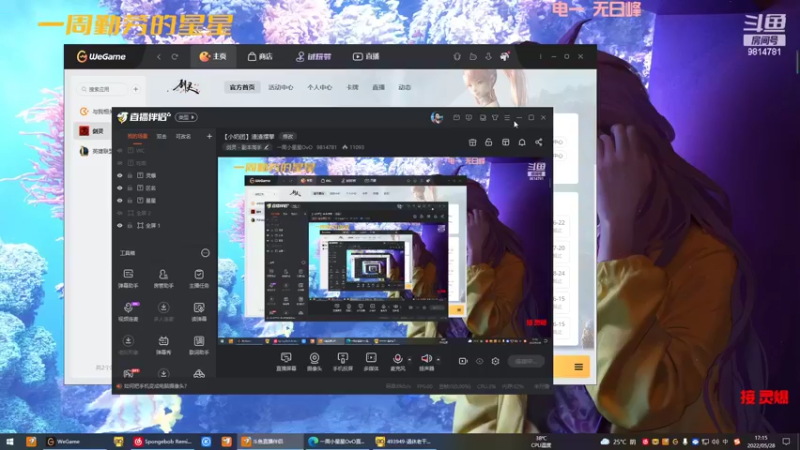
Task: Open the Windows Start menu
Action: coord(10,441)
